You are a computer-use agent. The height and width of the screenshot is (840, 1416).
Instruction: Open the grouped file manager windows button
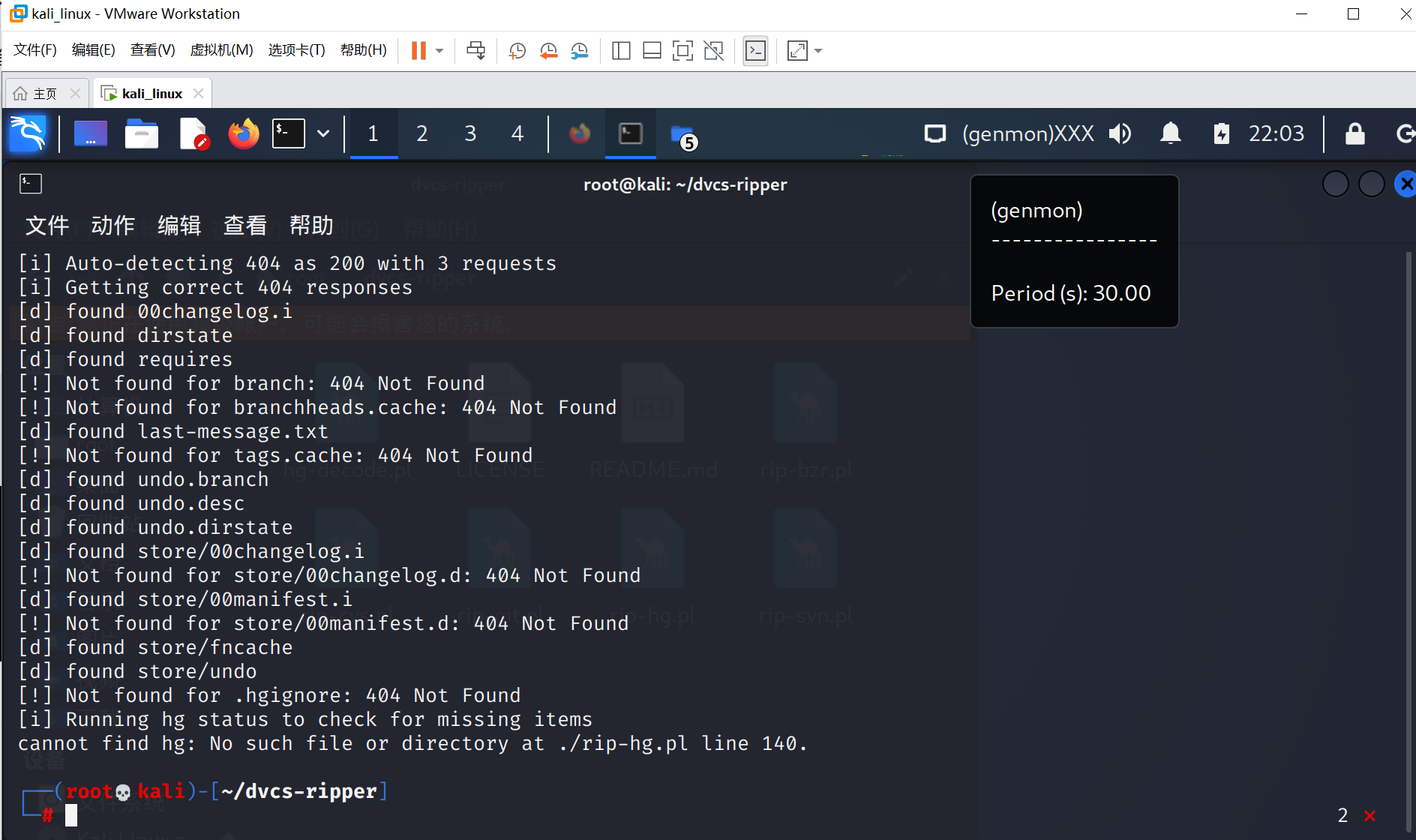point(684,136)
